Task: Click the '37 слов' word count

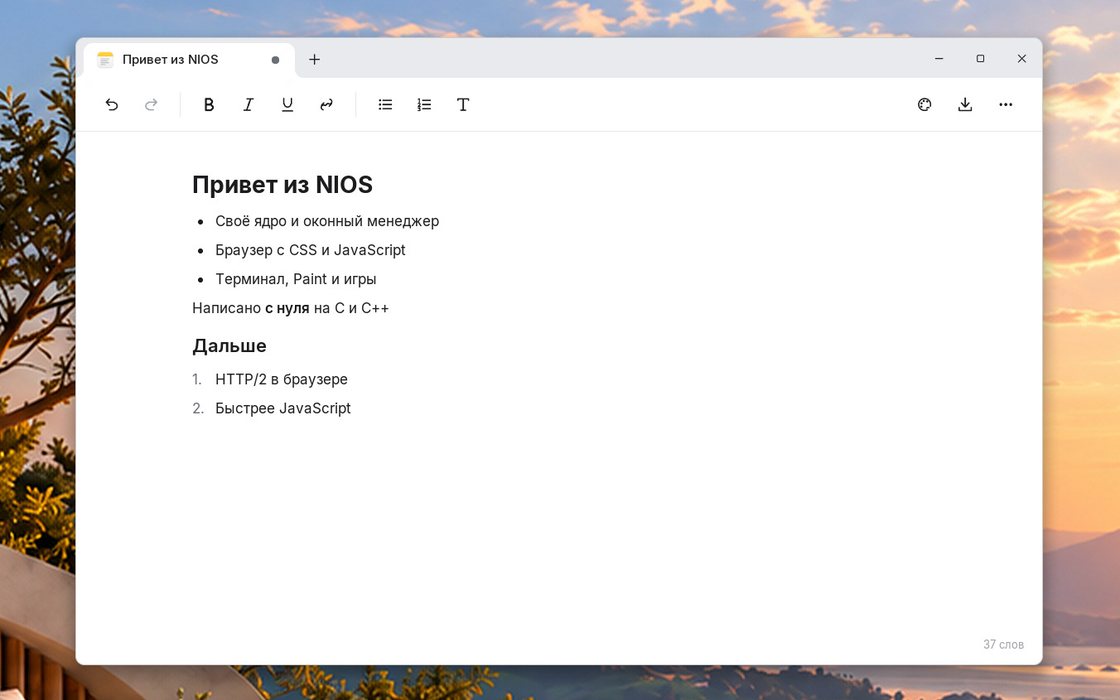Action: 1004,644
